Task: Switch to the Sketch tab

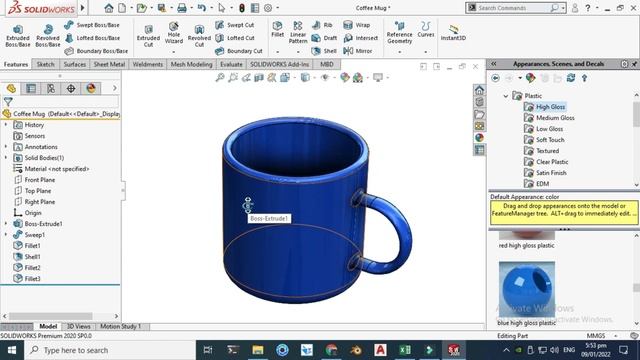Action: pos(45,64)
